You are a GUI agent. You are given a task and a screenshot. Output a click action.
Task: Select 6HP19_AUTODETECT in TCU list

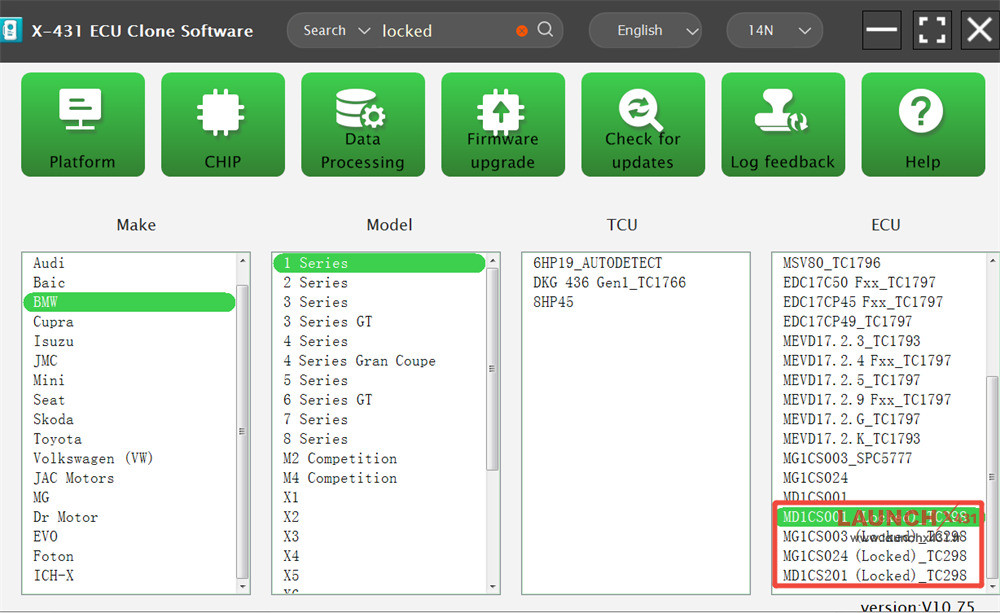[x=598, y=263]
